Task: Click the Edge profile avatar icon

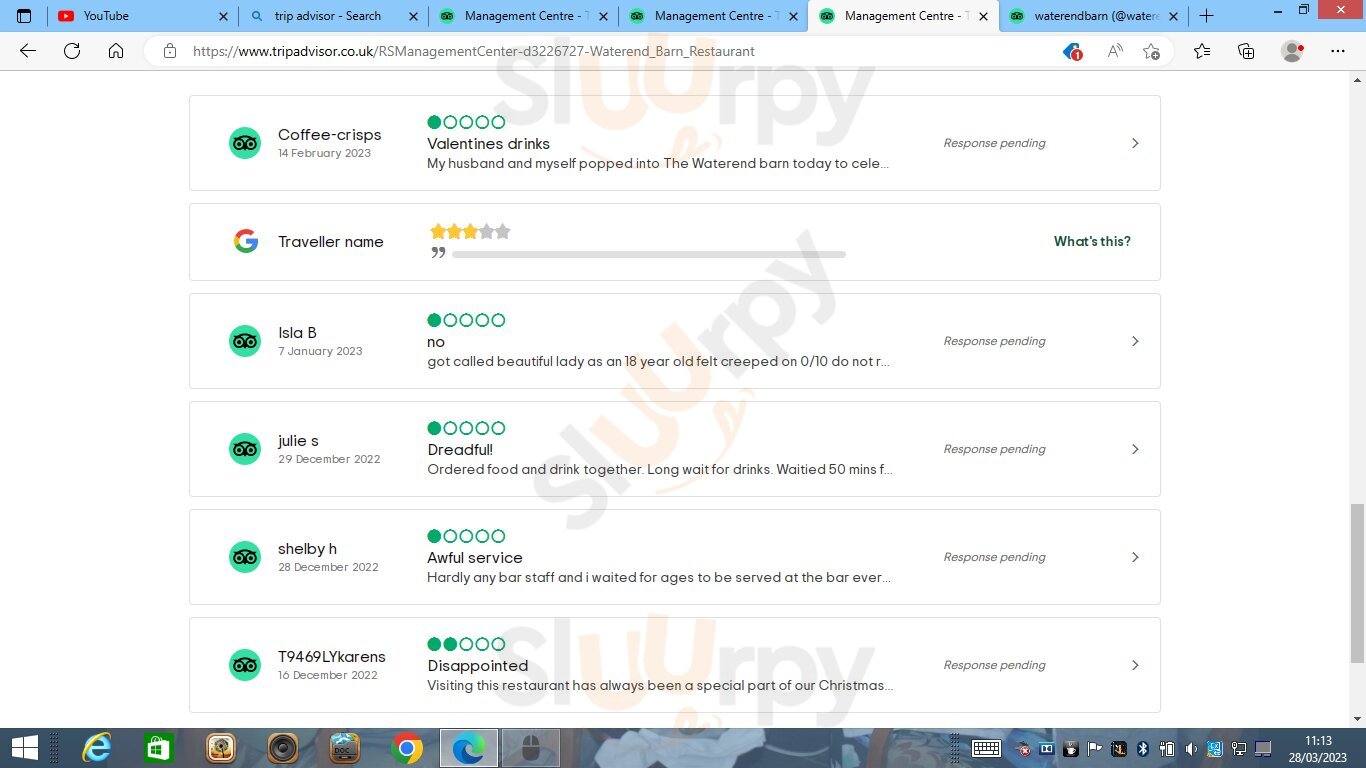Action: click(x=1292, y=51)
